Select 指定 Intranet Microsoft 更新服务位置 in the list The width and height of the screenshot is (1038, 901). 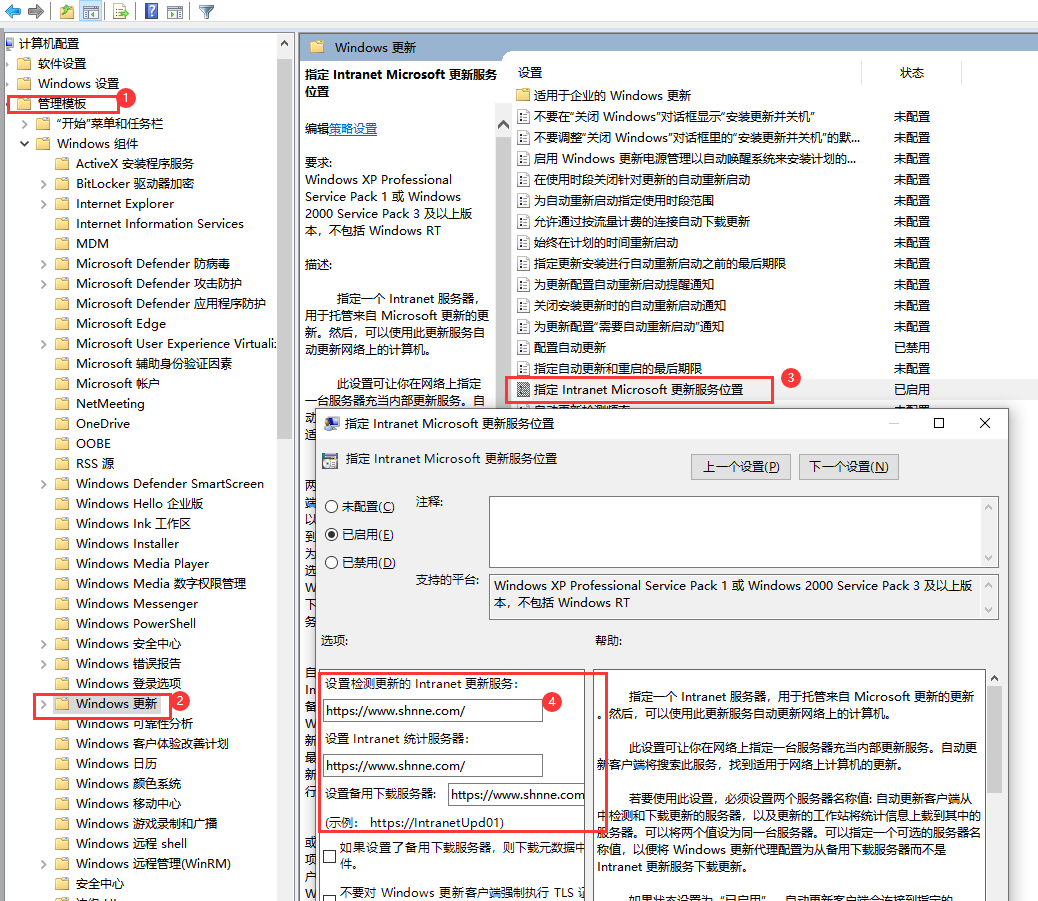click(x=638, y=390)
